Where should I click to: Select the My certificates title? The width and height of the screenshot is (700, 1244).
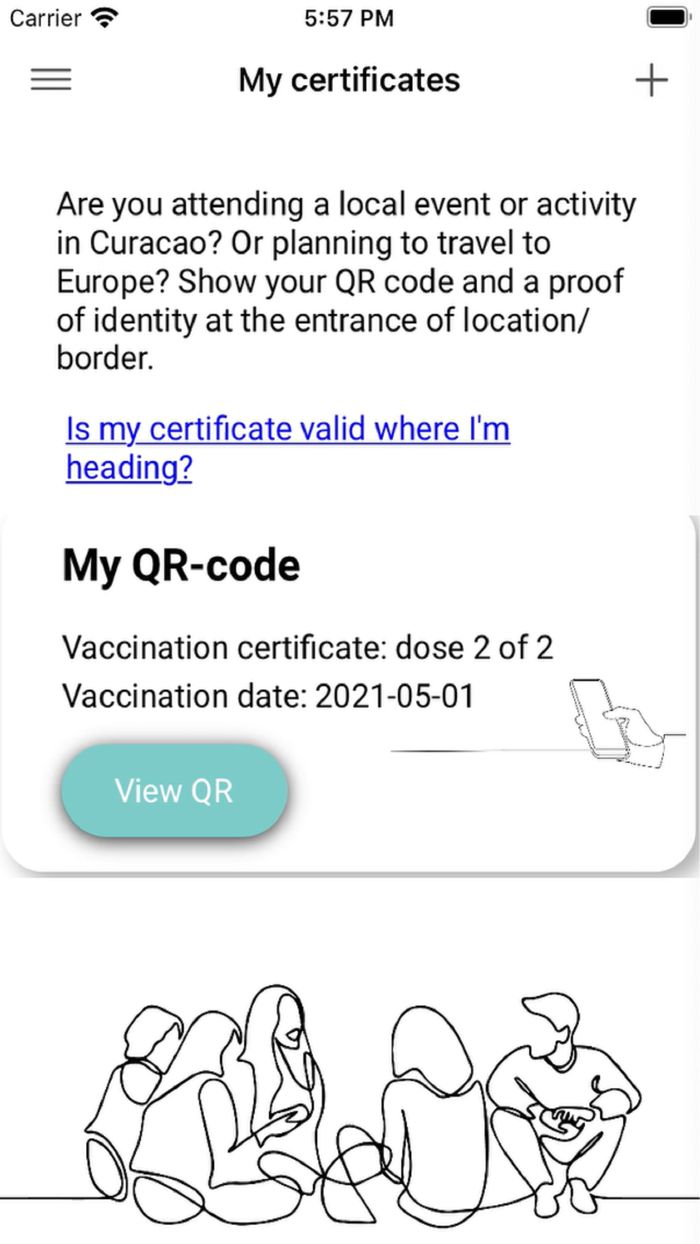pyautogui.click(x=349, y=80)
